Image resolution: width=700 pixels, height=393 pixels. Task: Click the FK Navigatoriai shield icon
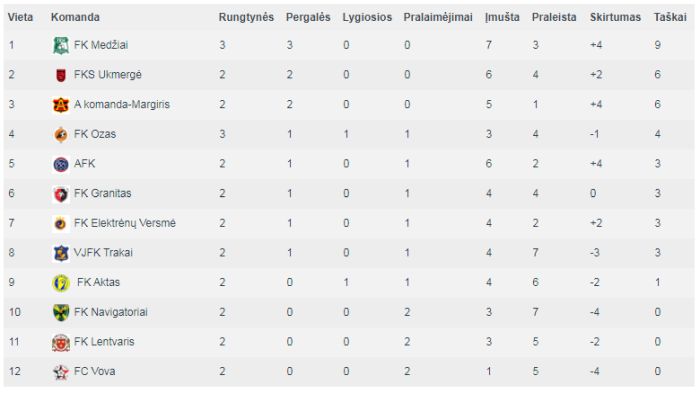pos(61,312)
